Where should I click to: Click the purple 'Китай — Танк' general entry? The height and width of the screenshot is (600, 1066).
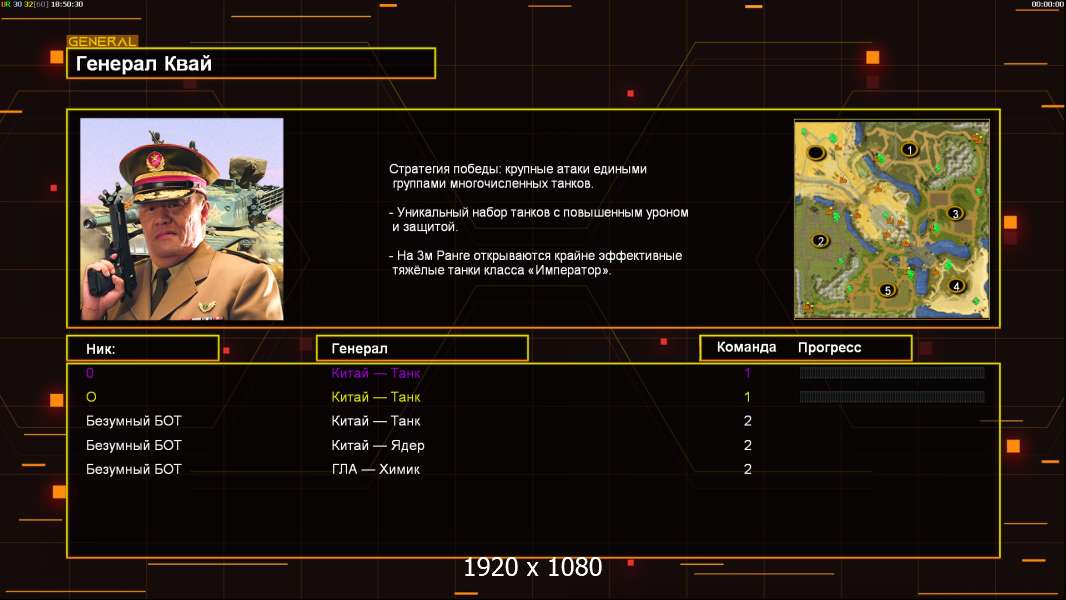click(x=375, y=373)
